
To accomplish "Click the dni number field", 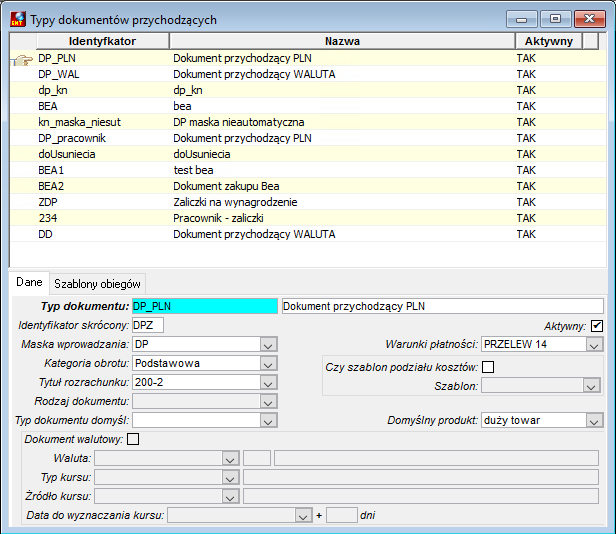I will (341, 515).
